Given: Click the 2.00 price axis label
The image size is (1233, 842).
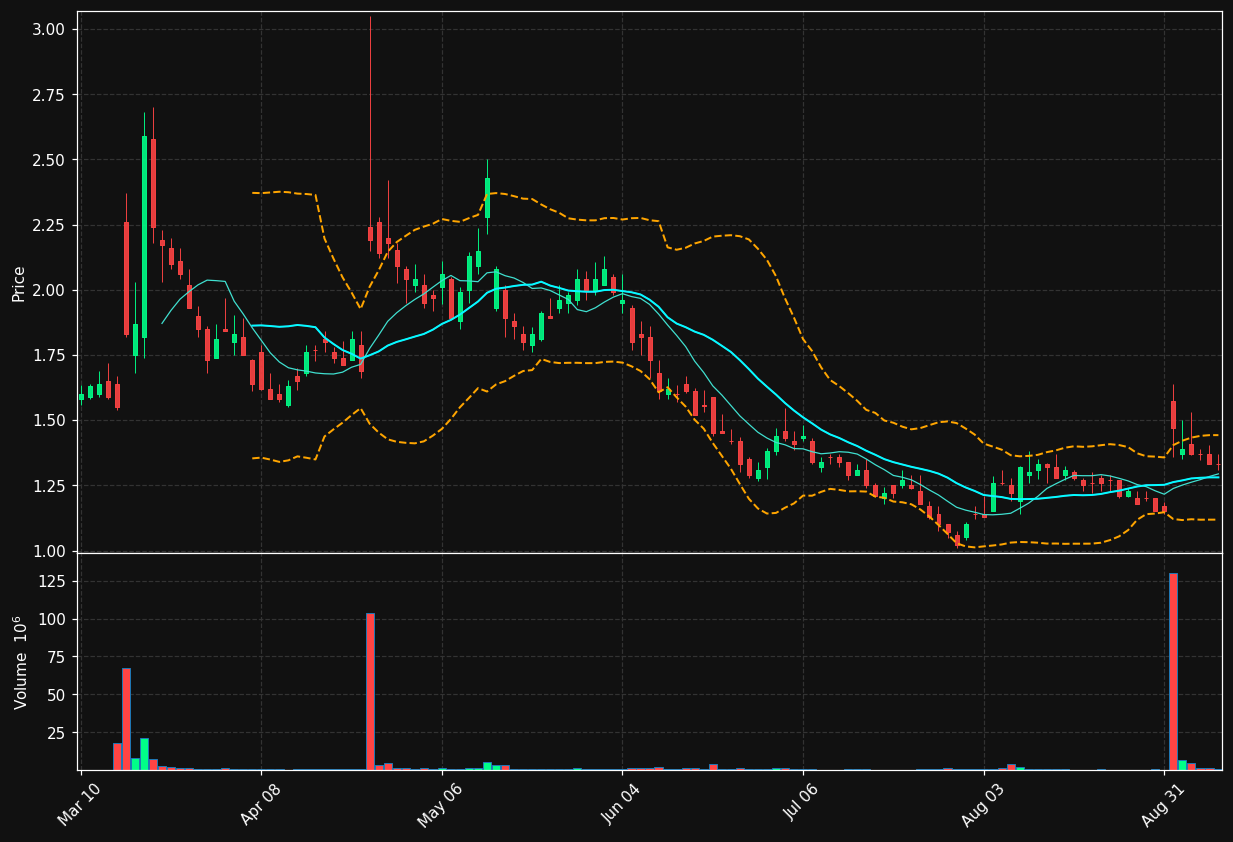Looking at the screenshot, I should [x=48, y=291].
